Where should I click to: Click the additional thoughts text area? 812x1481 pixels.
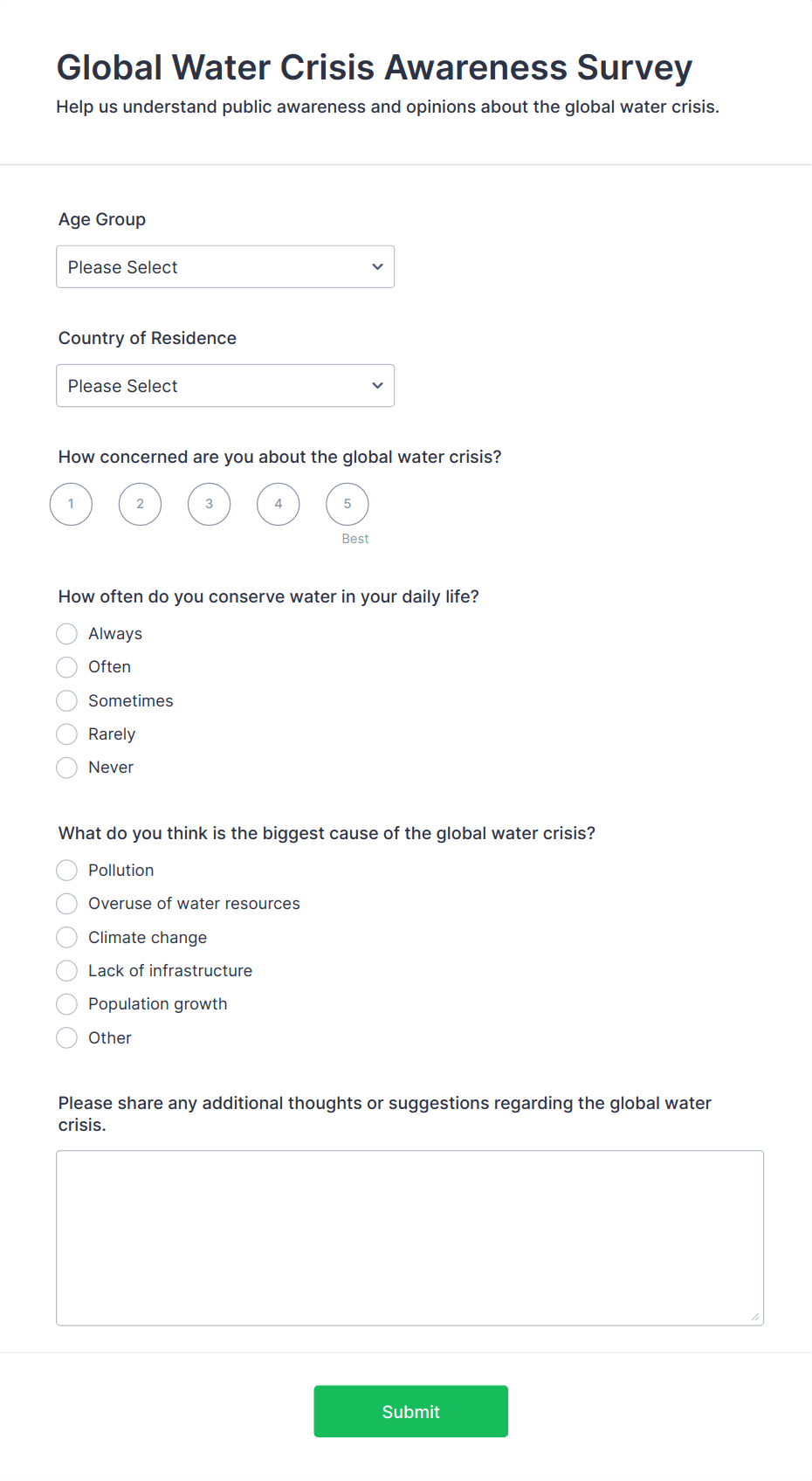[409, 1237]
